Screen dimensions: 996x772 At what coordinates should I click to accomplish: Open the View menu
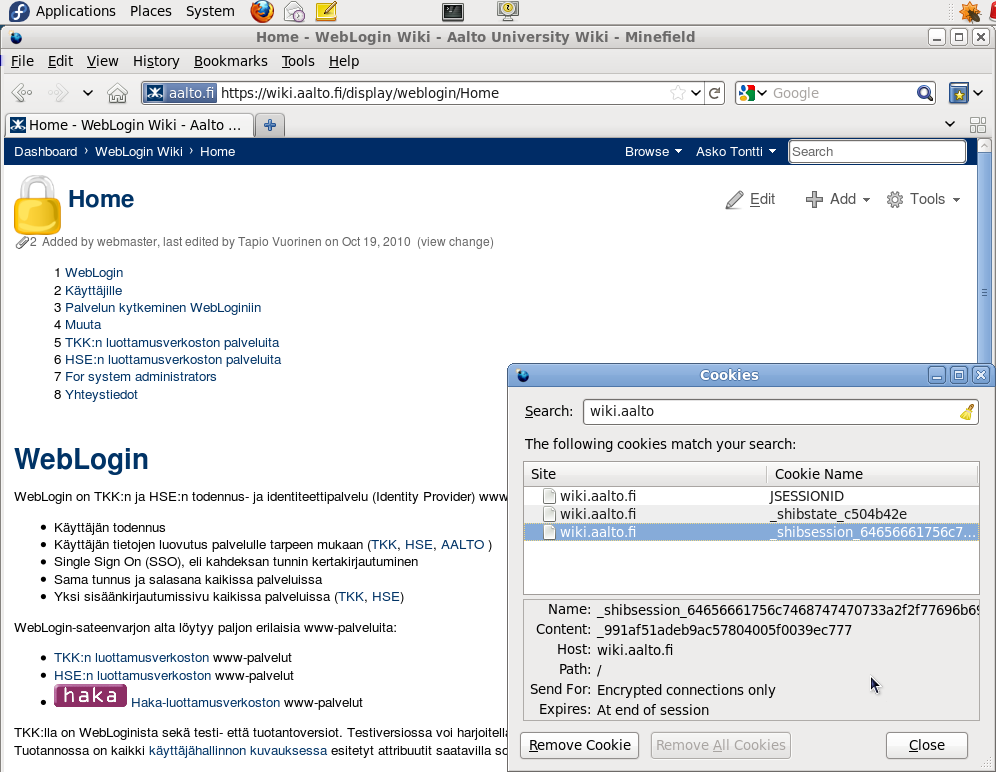pos(102,61)
